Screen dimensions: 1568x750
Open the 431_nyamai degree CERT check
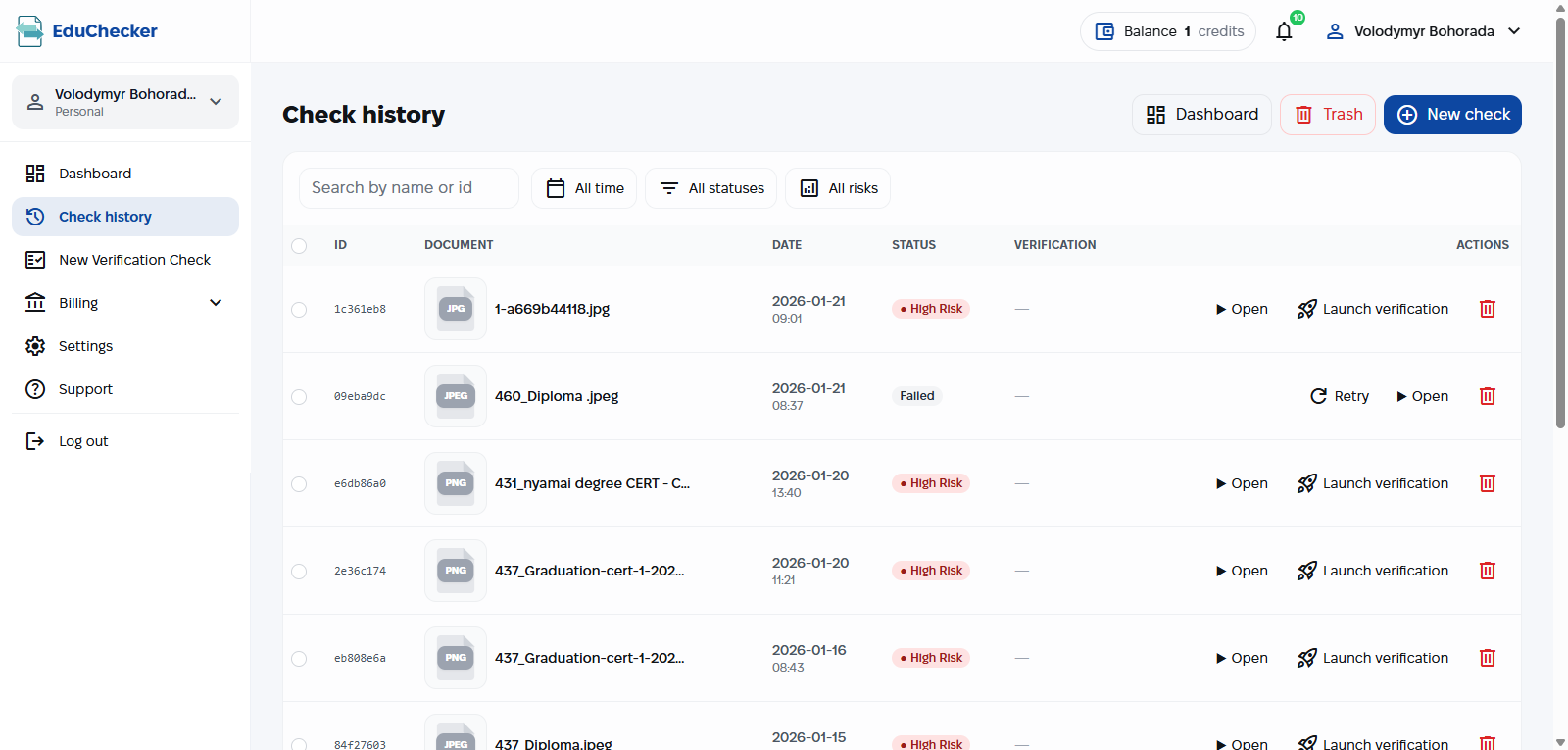tap(1242, 483)
